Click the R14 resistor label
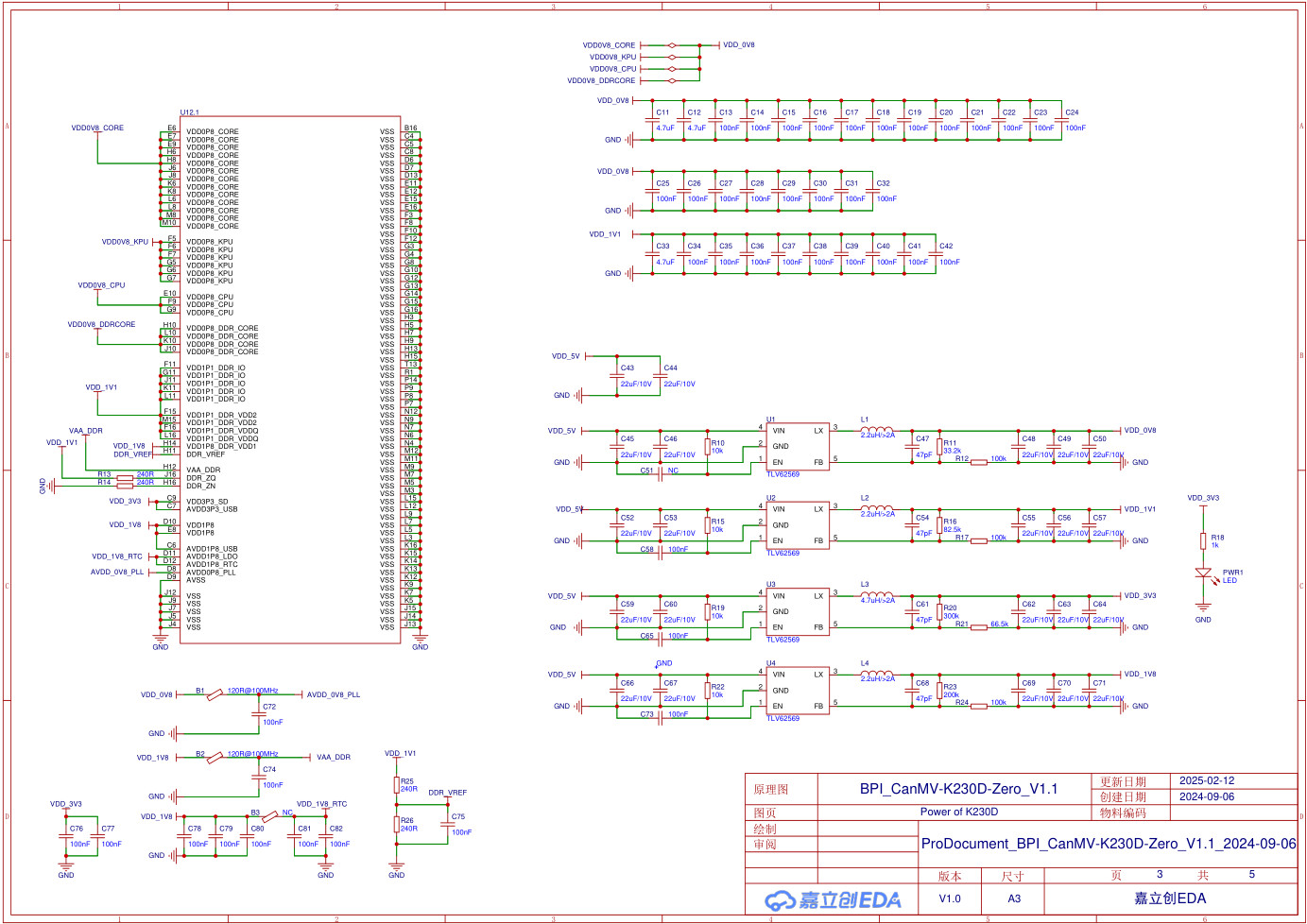Screen dimensions: 1307x924 click(x=104, y=483)
